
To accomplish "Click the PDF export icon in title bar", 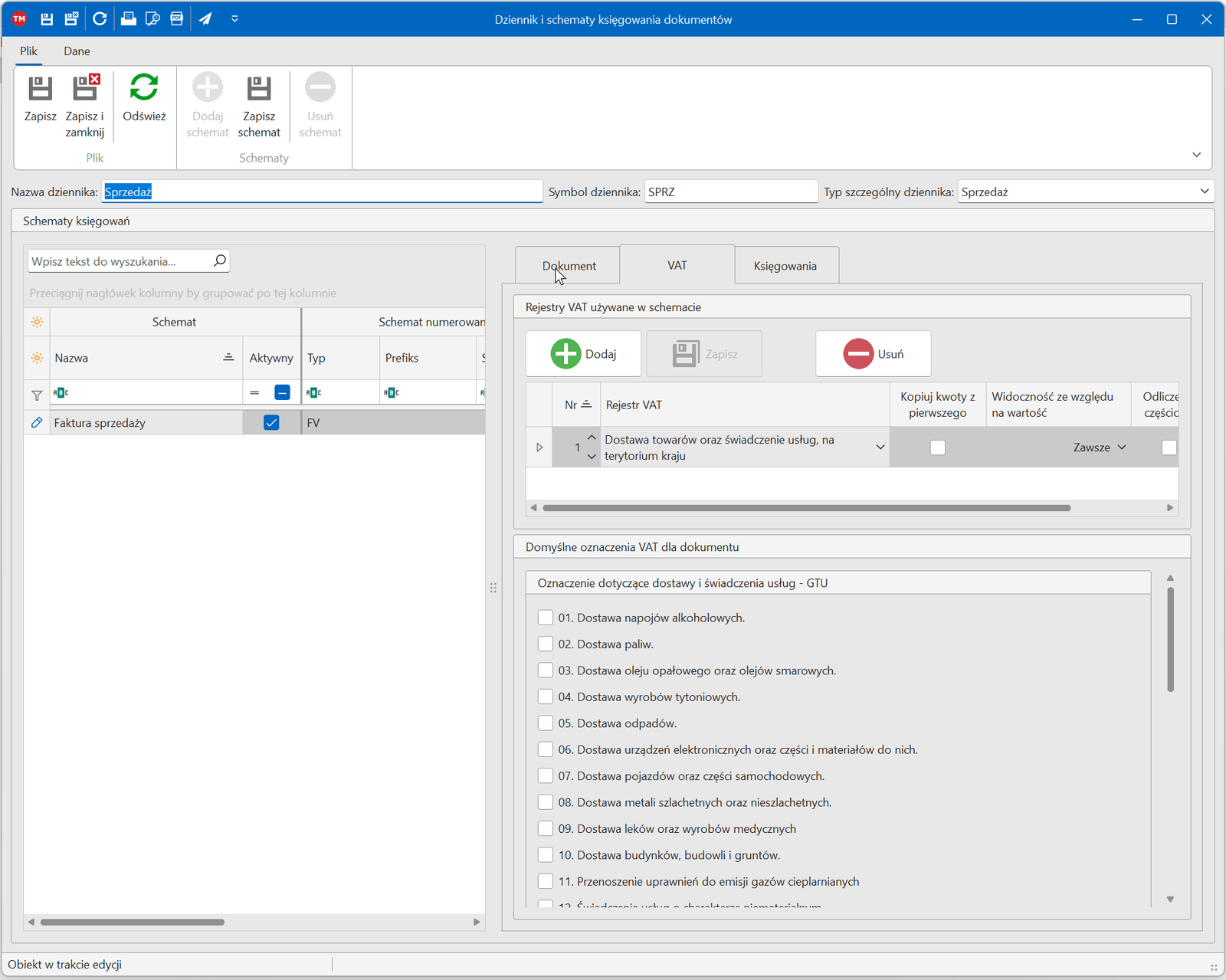I will pos(177,19).
